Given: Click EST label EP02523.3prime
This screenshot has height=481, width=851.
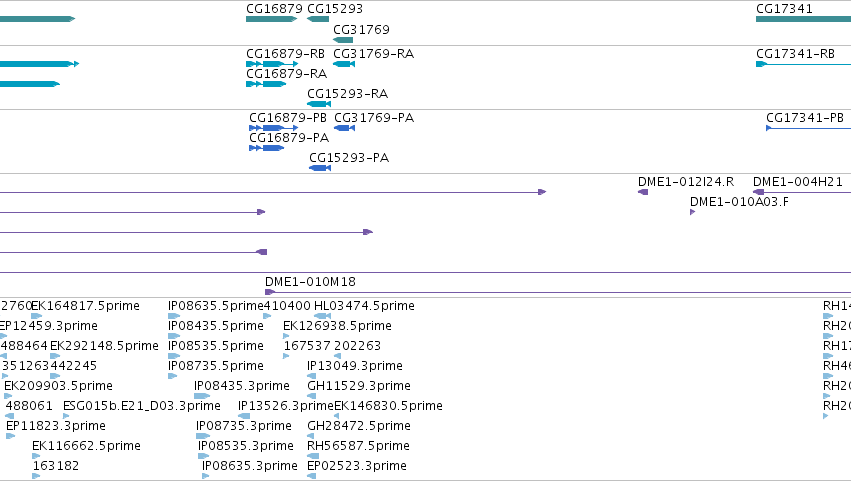Looking at the screenshot, I should point(357,466).
